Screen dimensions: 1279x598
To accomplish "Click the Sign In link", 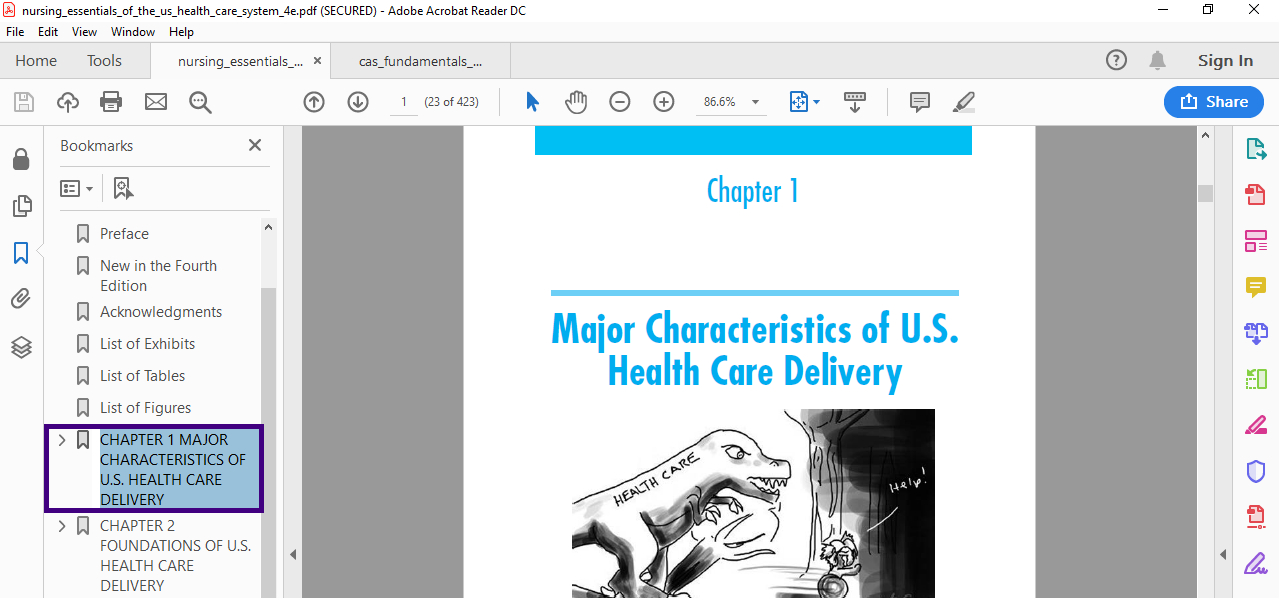I will 1225,60.
